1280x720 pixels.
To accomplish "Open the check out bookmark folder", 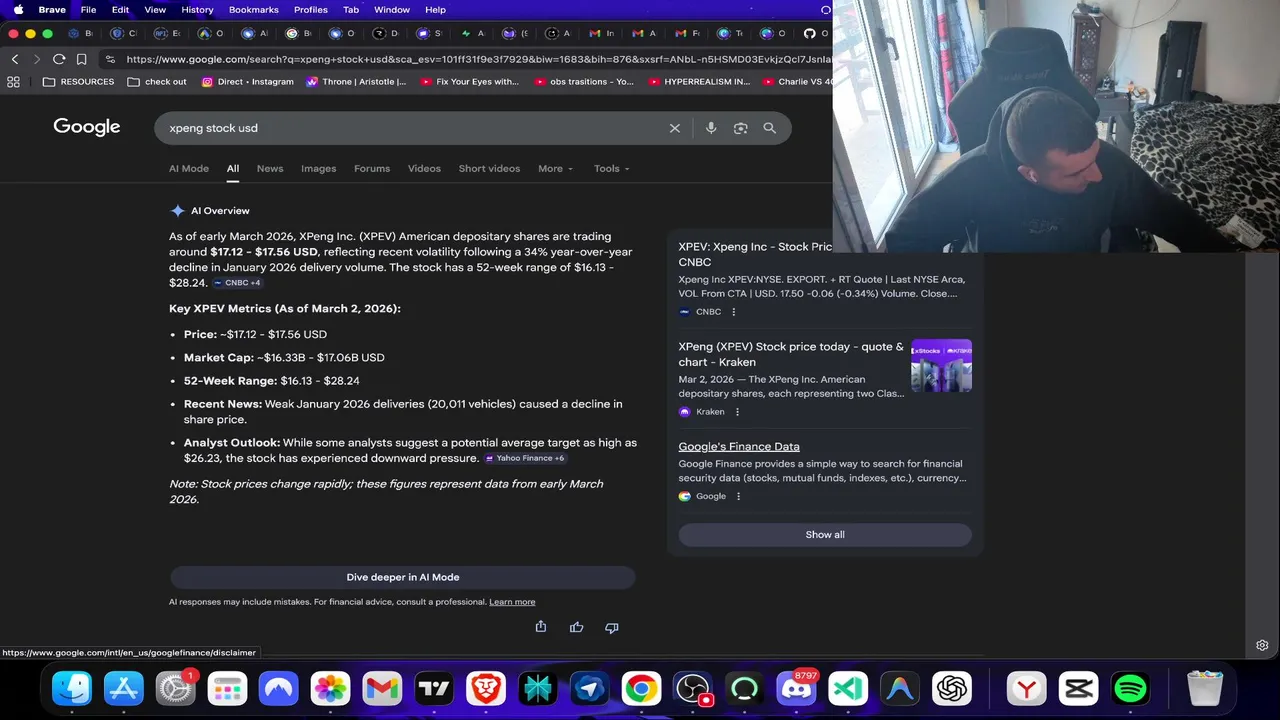I will [157, 82].
